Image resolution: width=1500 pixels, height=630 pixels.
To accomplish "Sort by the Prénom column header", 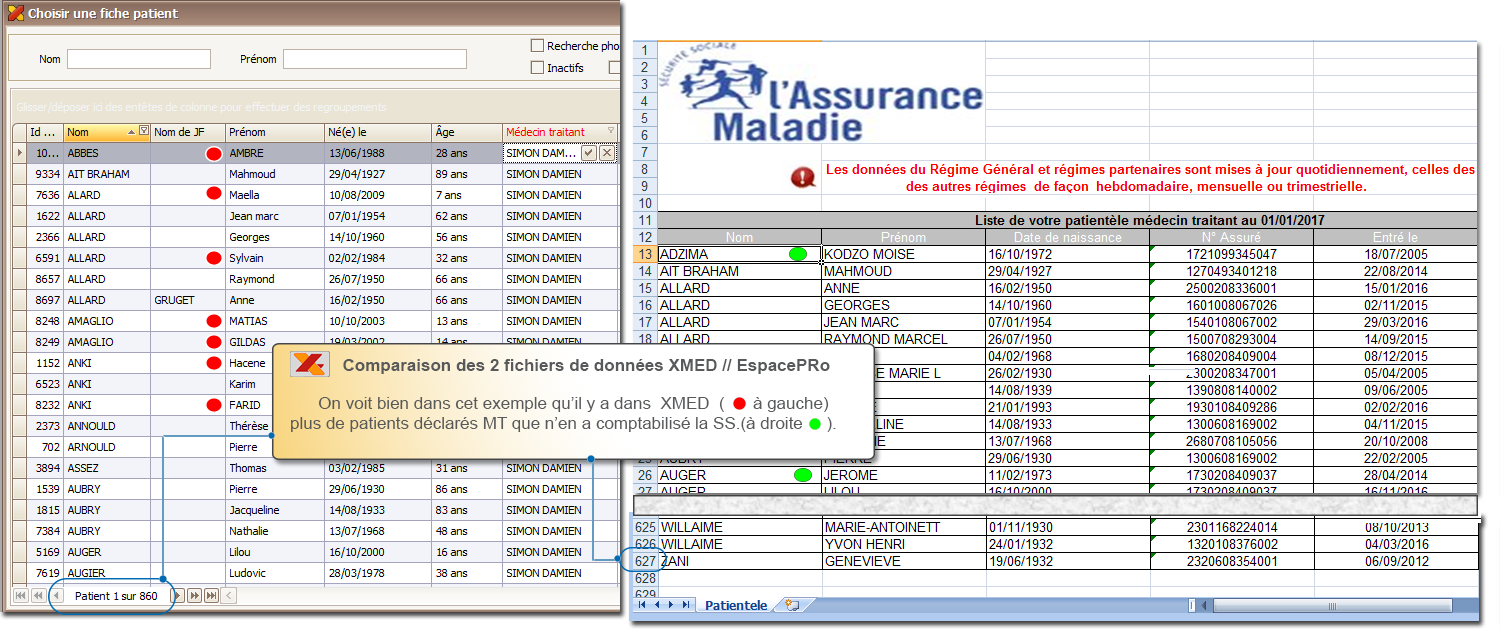I will 273,132.
